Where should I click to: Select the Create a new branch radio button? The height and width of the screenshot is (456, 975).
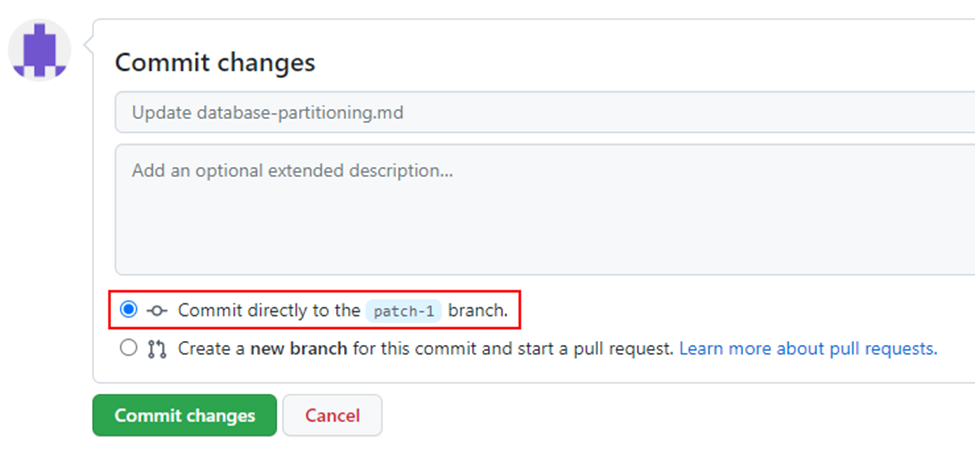coord(128,349)
